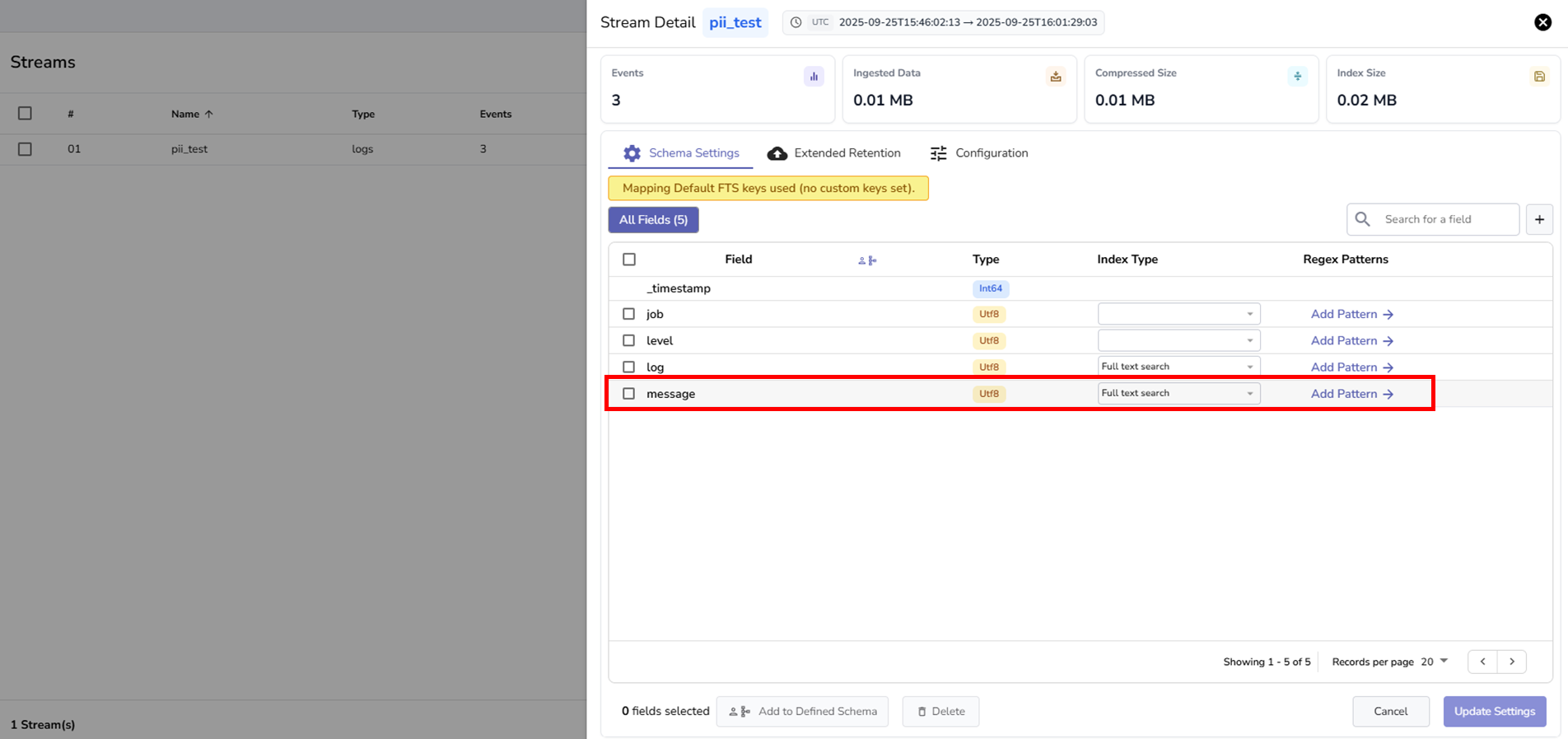Click the Events bar chart icon
This screenshot has height=739, width=1568.
[x=814, y=77]
